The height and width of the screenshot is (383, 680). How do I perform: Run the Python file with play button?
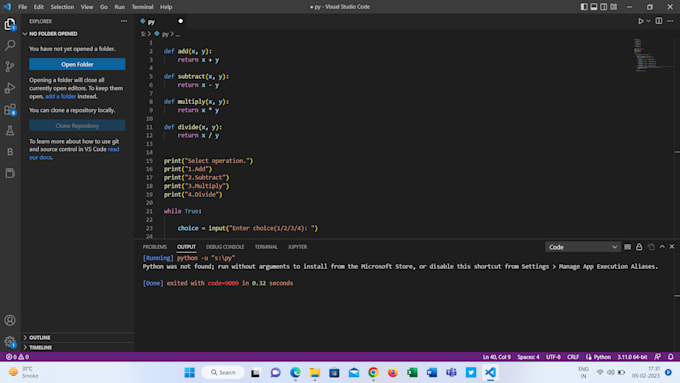pos(641,21)
